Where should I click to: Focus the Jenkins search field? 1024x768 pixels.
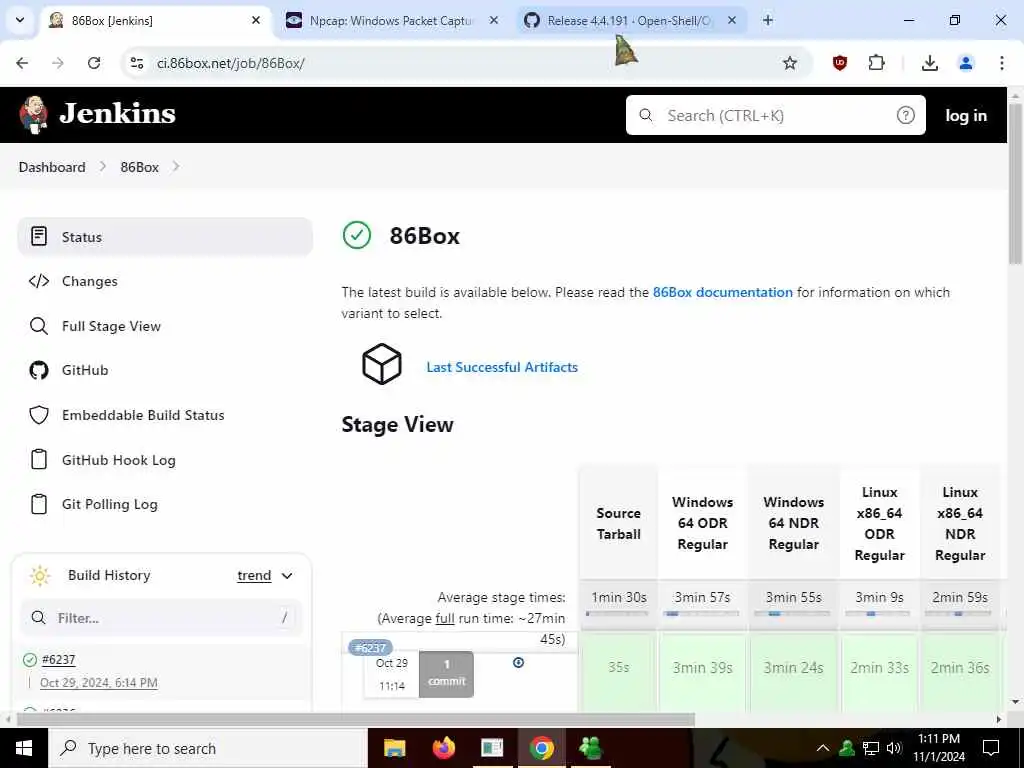coord(775,116)
